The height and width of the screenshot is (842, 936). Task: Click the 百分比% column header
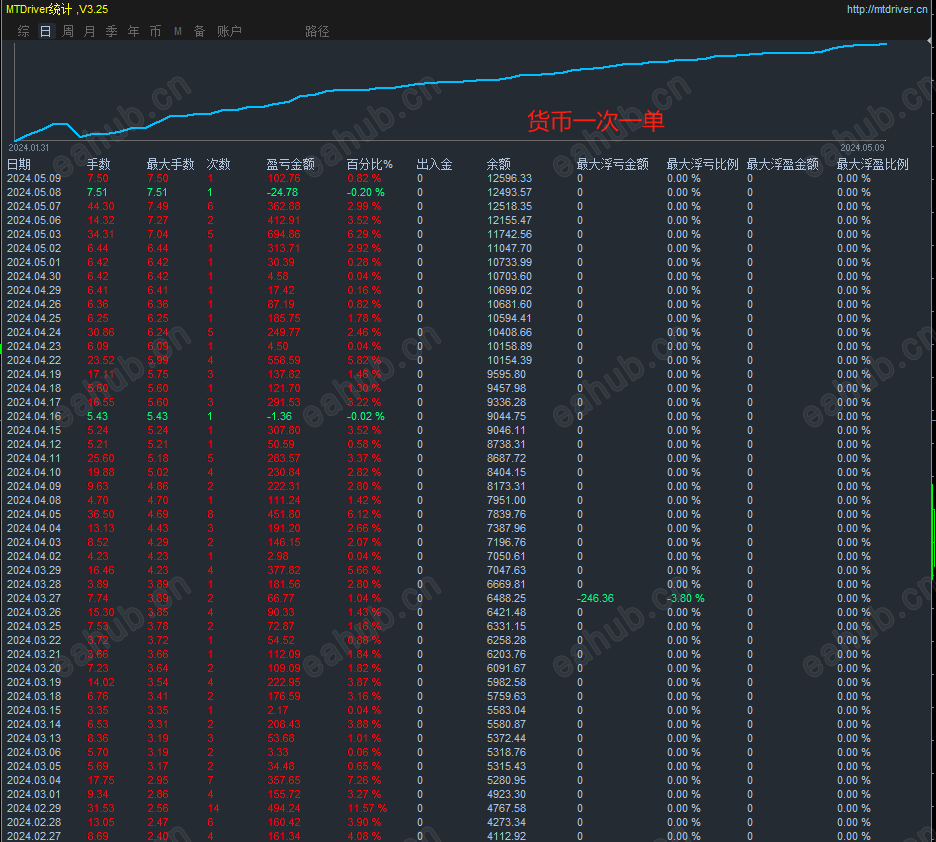pyautogui.click(x=370, y=164)
